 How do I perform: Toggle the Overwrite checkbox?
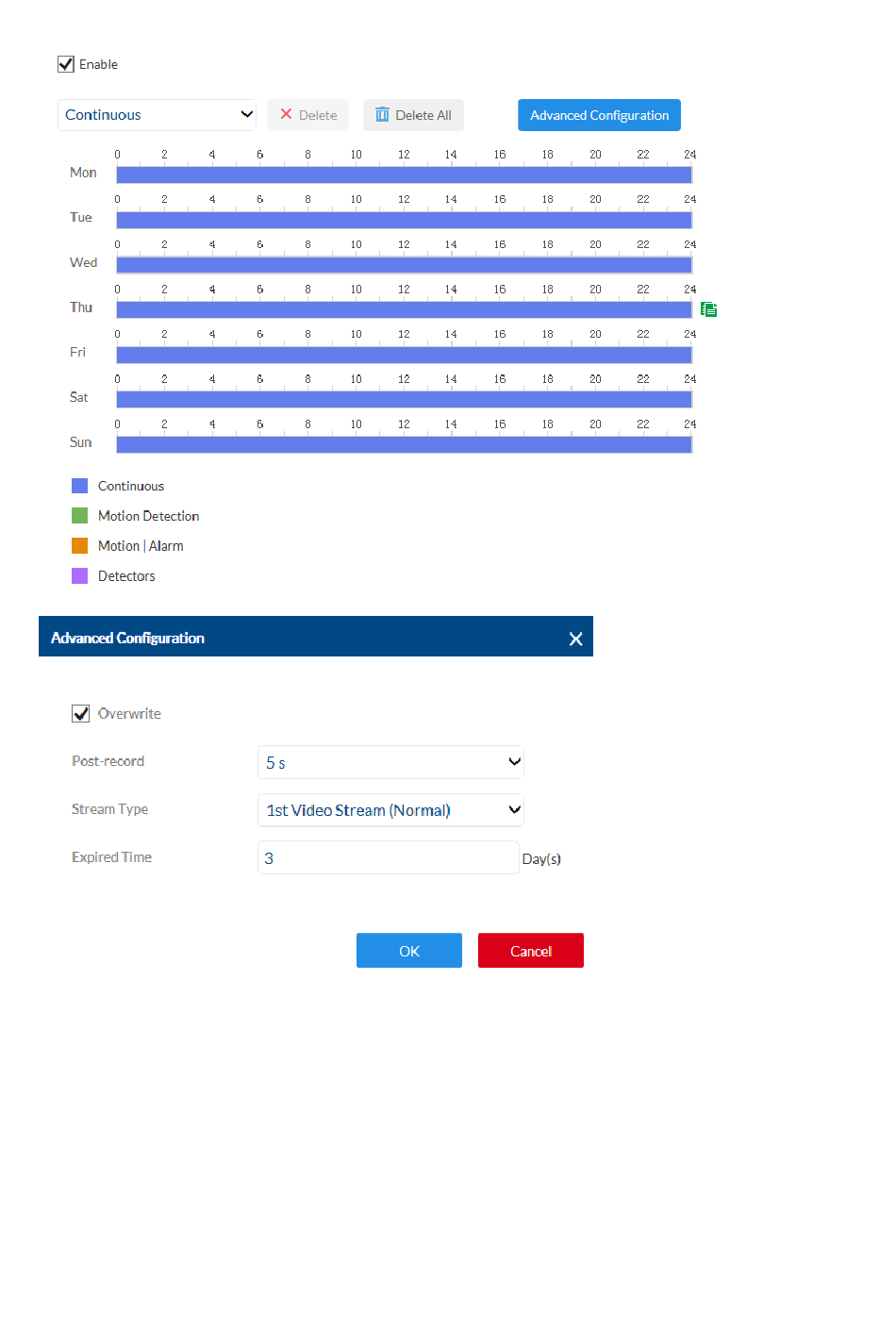(81, 714)
